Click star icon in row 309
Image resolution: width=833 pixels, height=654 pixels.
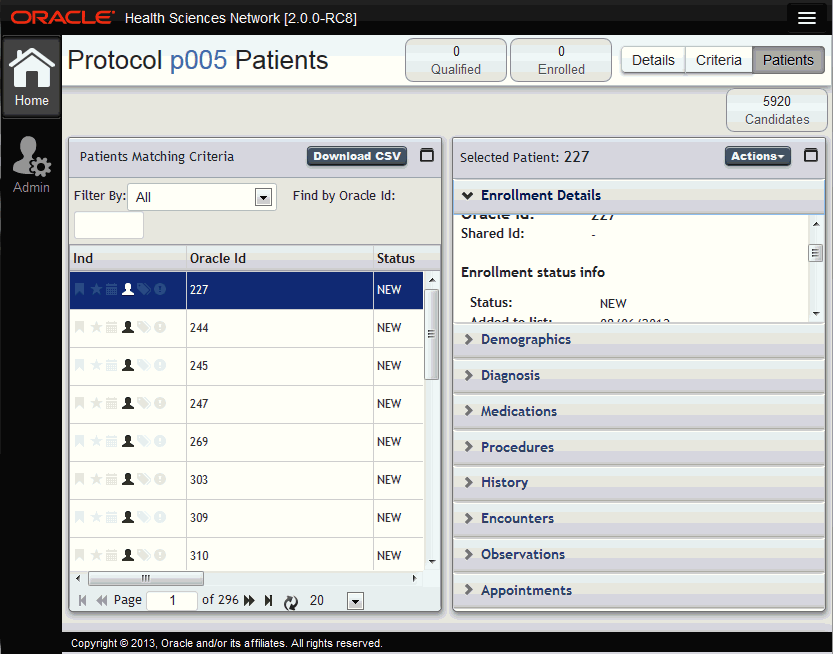(x=96, y=517)
